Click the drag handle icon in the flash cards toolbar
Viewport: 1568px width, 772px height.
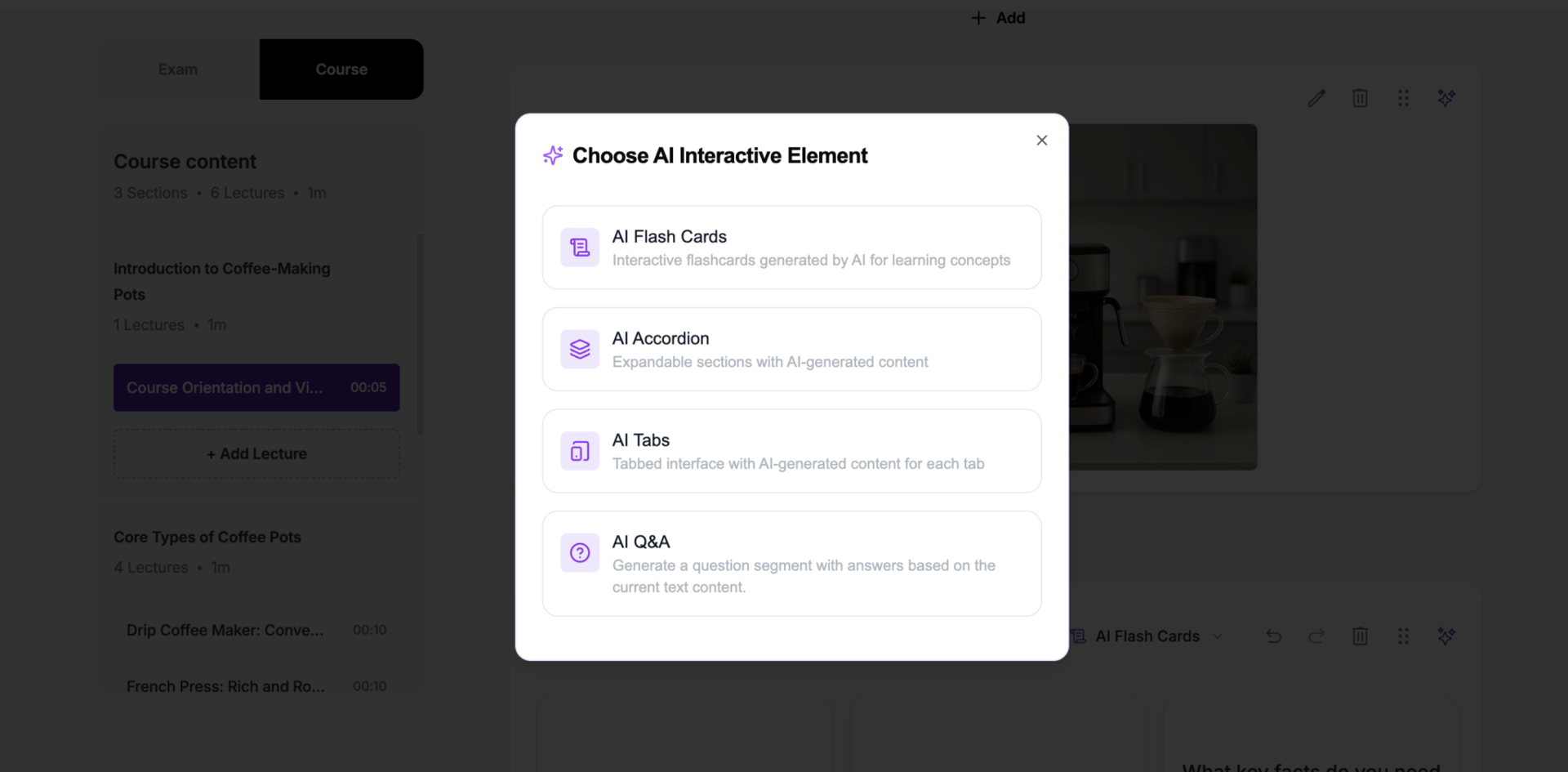click(1403, 636)
